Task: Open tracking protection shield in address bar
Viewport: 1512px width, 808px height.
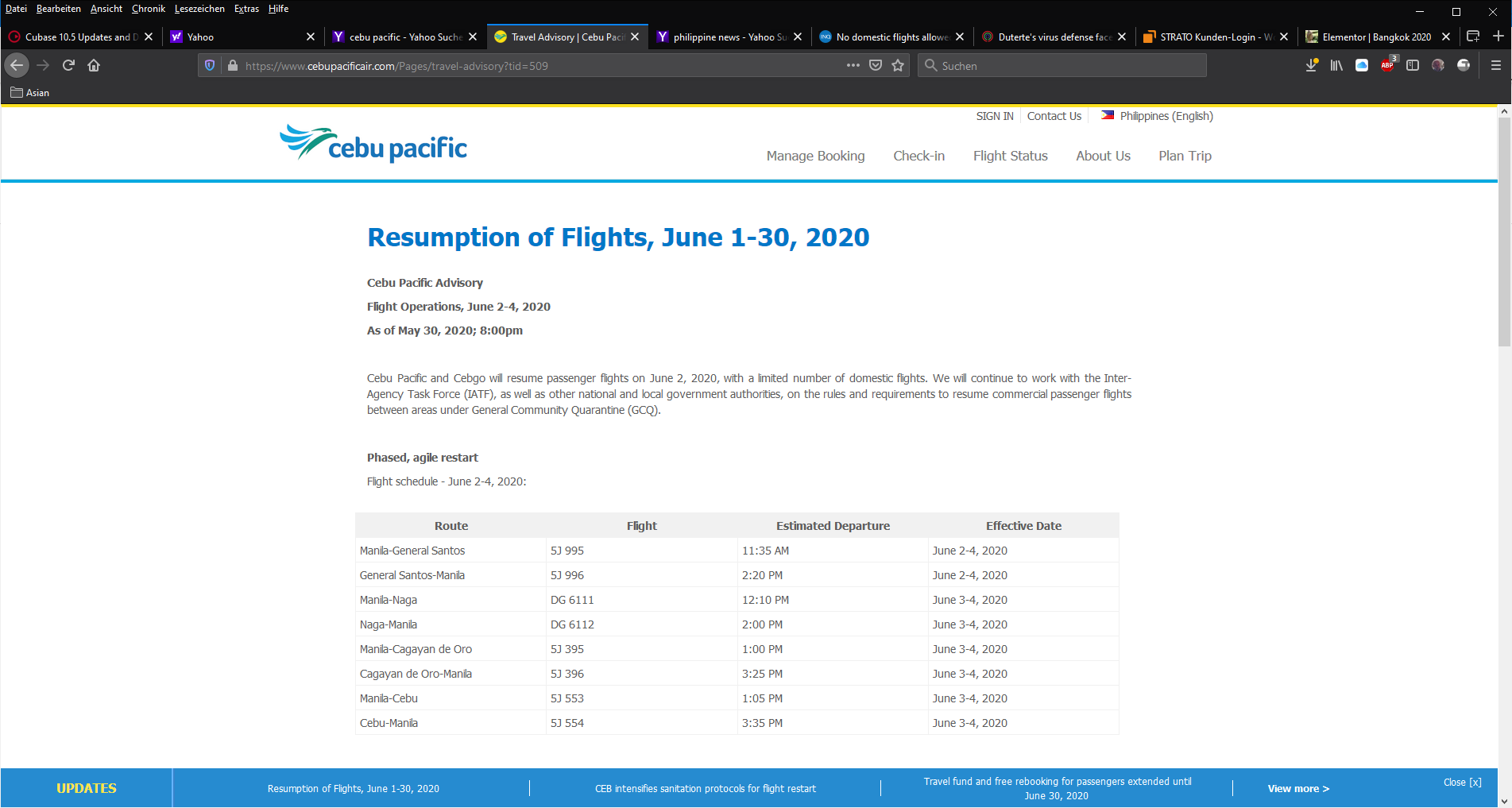Action: tap(210, 66)
